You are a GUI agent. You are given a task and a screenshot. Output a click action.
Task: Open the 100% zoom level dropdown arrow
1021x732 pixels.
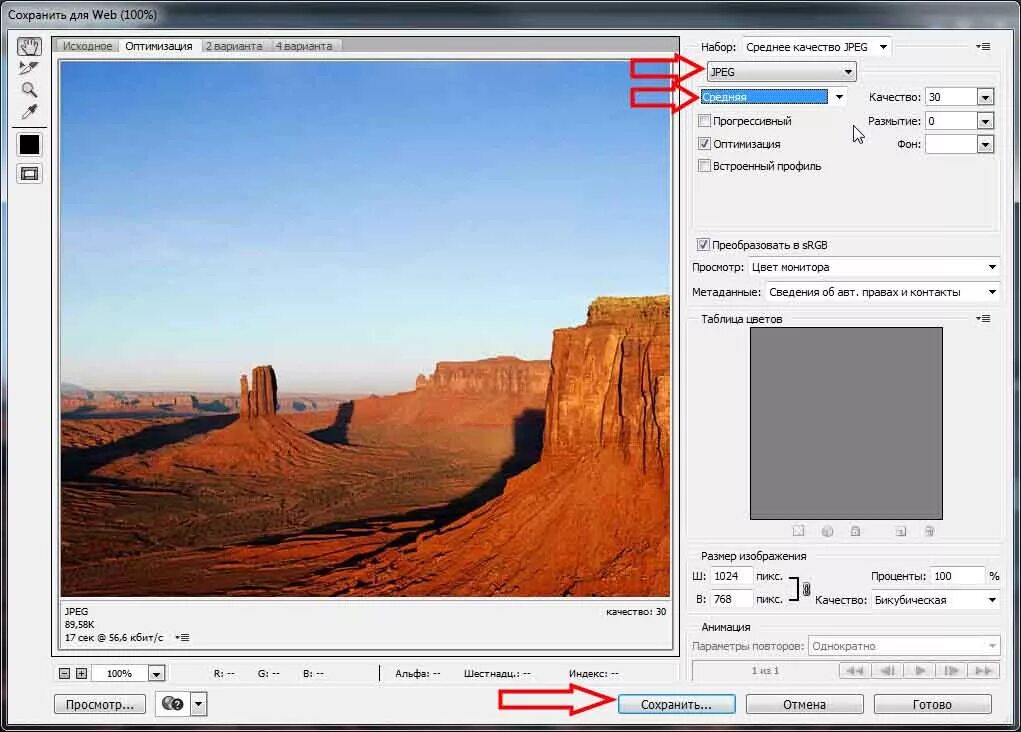pyautogui.click(x=156, y=674)
